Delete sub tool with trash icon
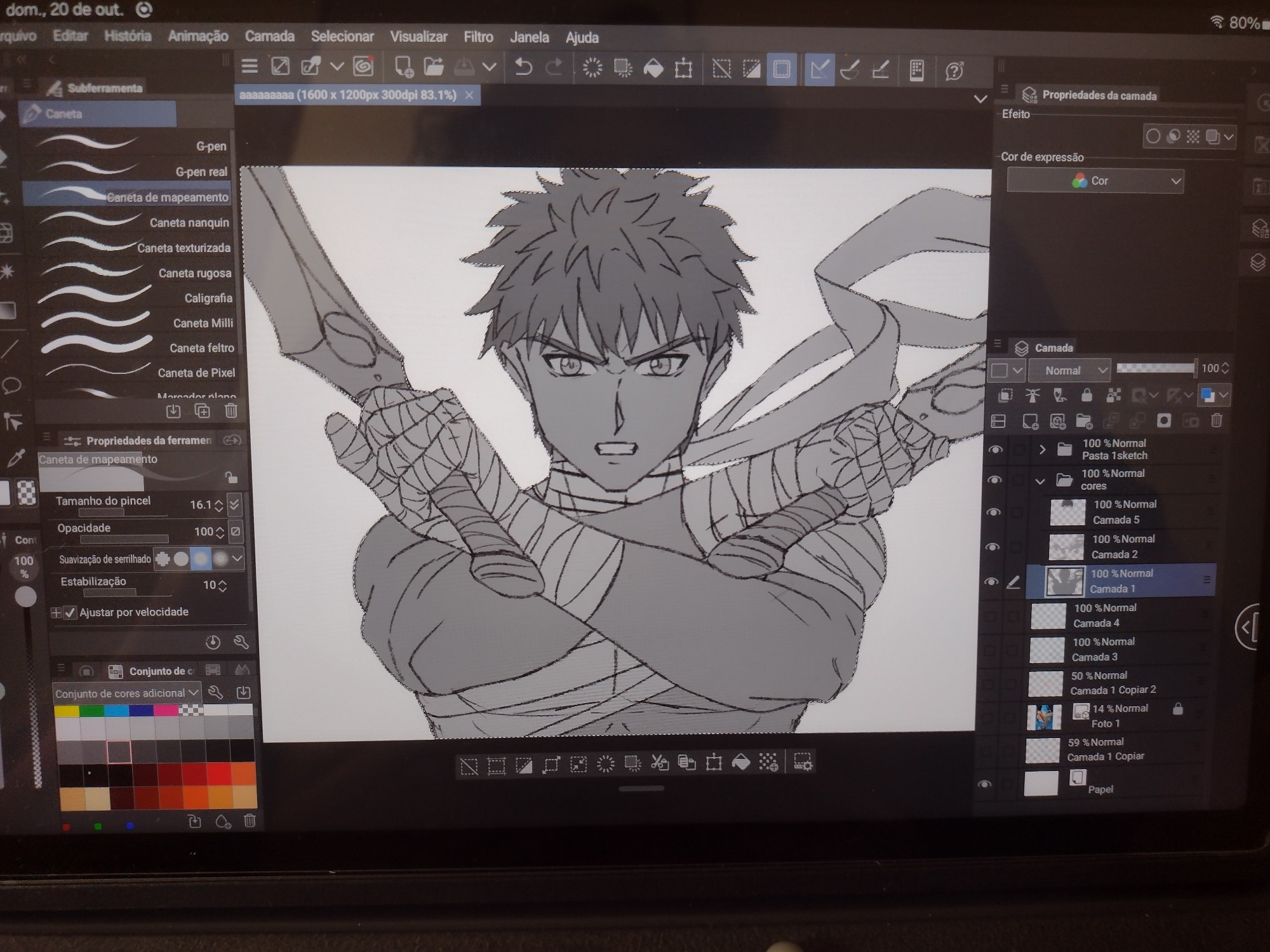Image resolution: width=1270 pixels, height=952 pixels. (231, 411)
